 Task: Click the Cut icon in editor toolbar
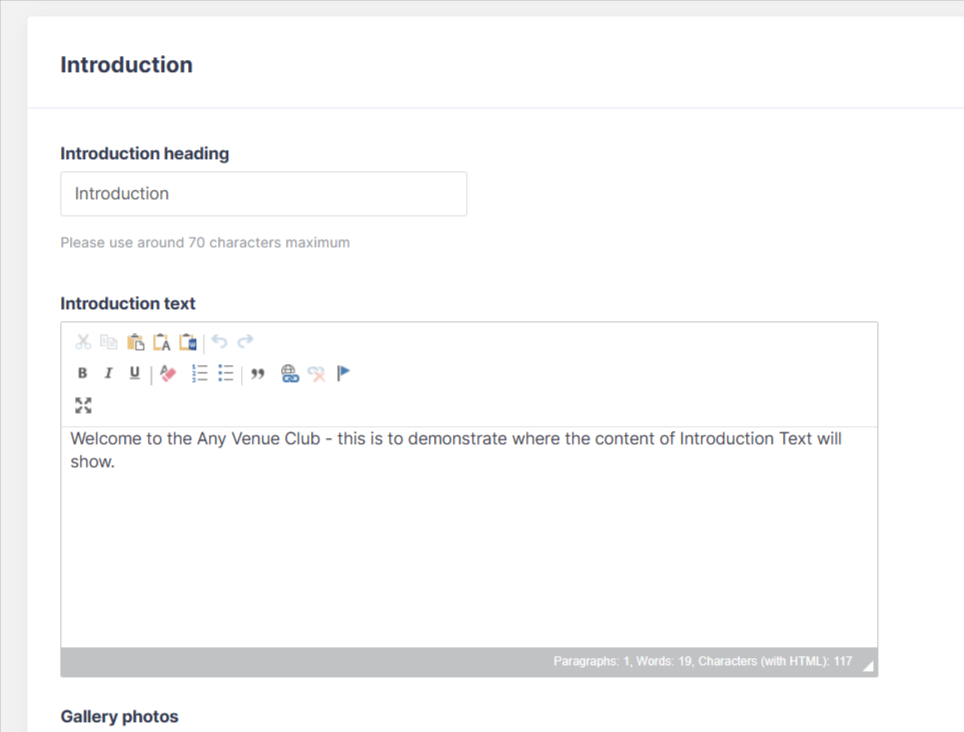pyautogui.click(x=83, y=342)
